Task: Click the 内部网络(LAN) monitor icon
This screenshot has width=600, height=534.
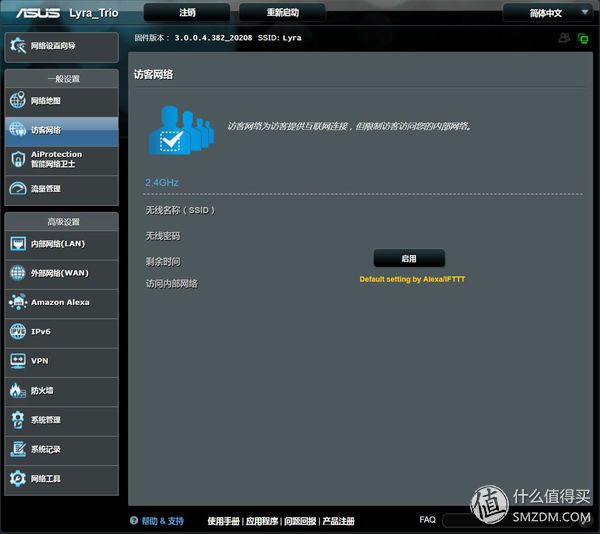Action: coord(18,244)
